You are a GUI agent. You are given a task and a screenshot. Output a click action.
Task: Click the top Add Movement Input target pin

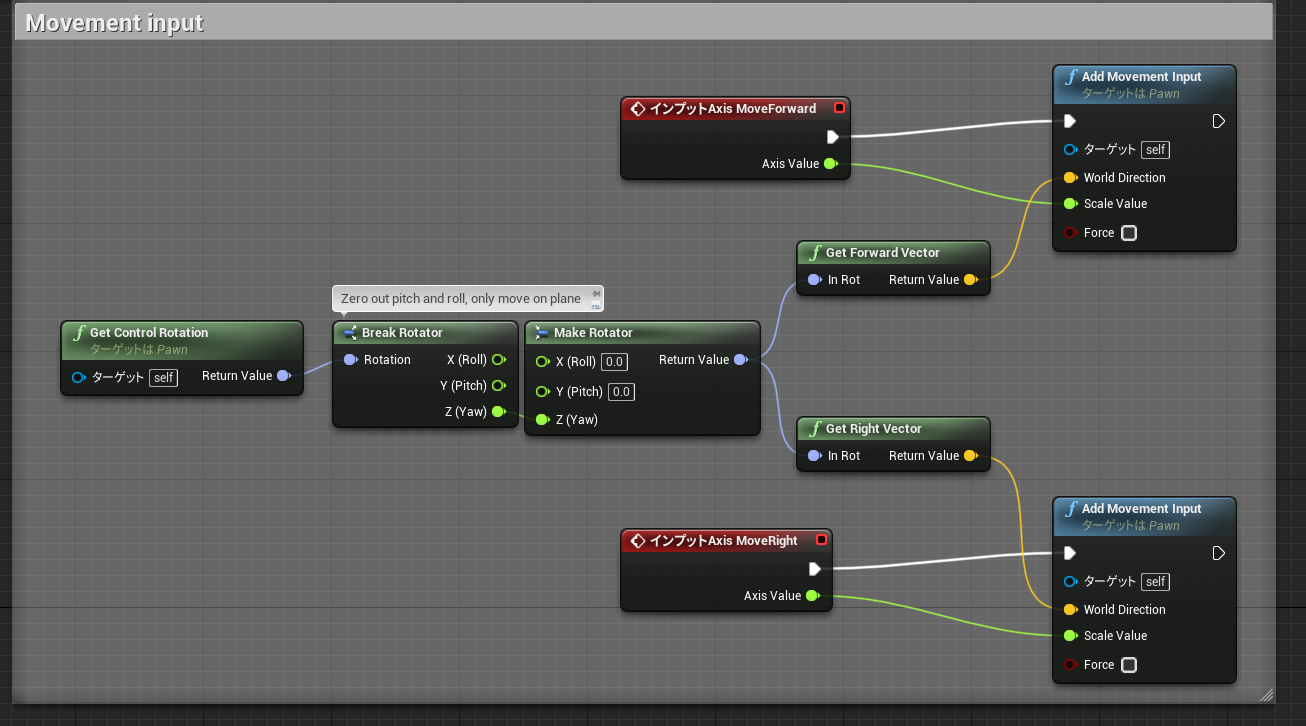click(x=1071, y=149)
